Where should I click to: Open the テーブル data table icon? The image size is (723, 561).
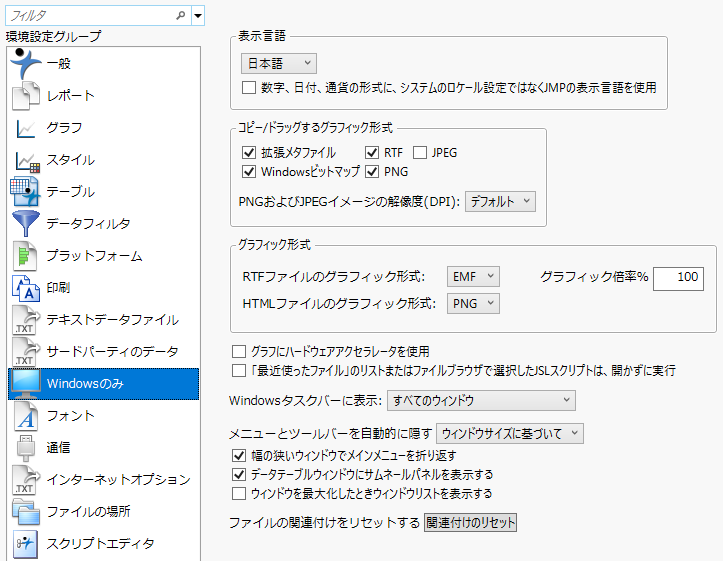[25, 191]
